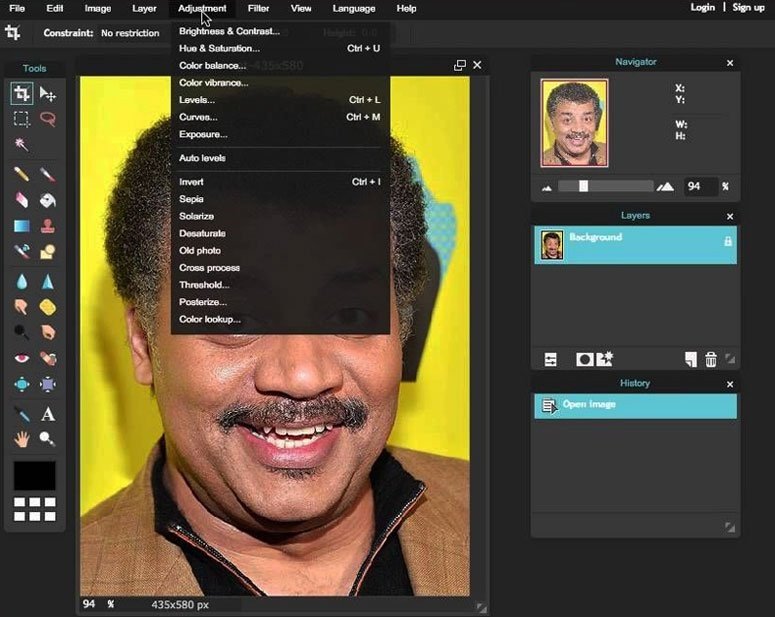The height and width of the screenshot is (617, 775).
Task: Select Color balance menu entry
Action: click(x=280, y=66)
